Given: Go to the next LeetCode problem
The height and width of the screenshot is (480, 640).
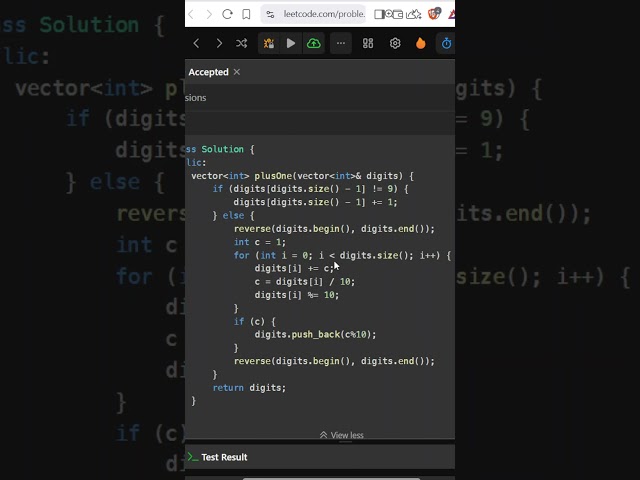Looking at the screenshot, I should tap(219, 43).
